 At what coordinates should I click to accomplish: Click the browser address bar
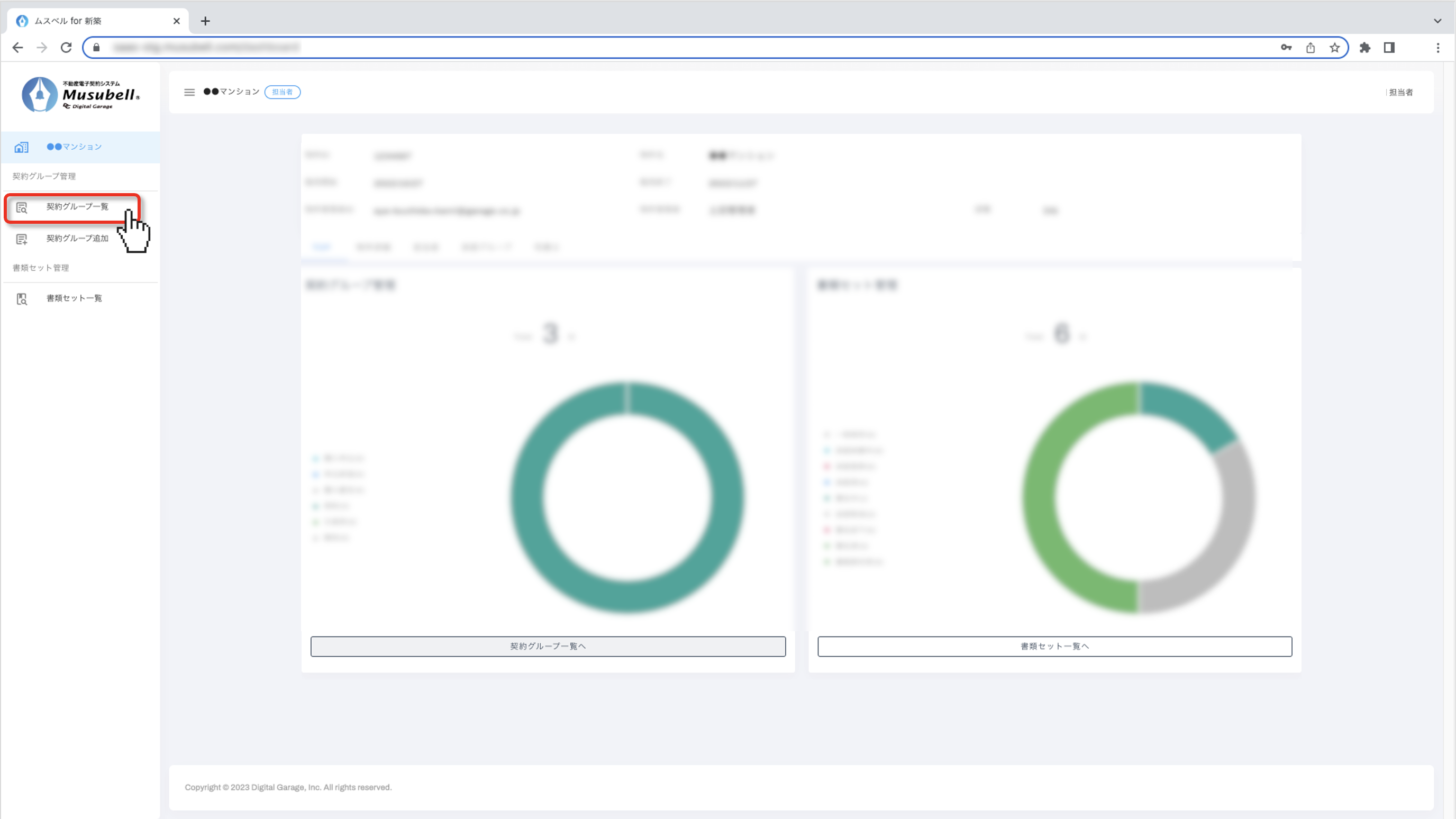click(678, 48)
